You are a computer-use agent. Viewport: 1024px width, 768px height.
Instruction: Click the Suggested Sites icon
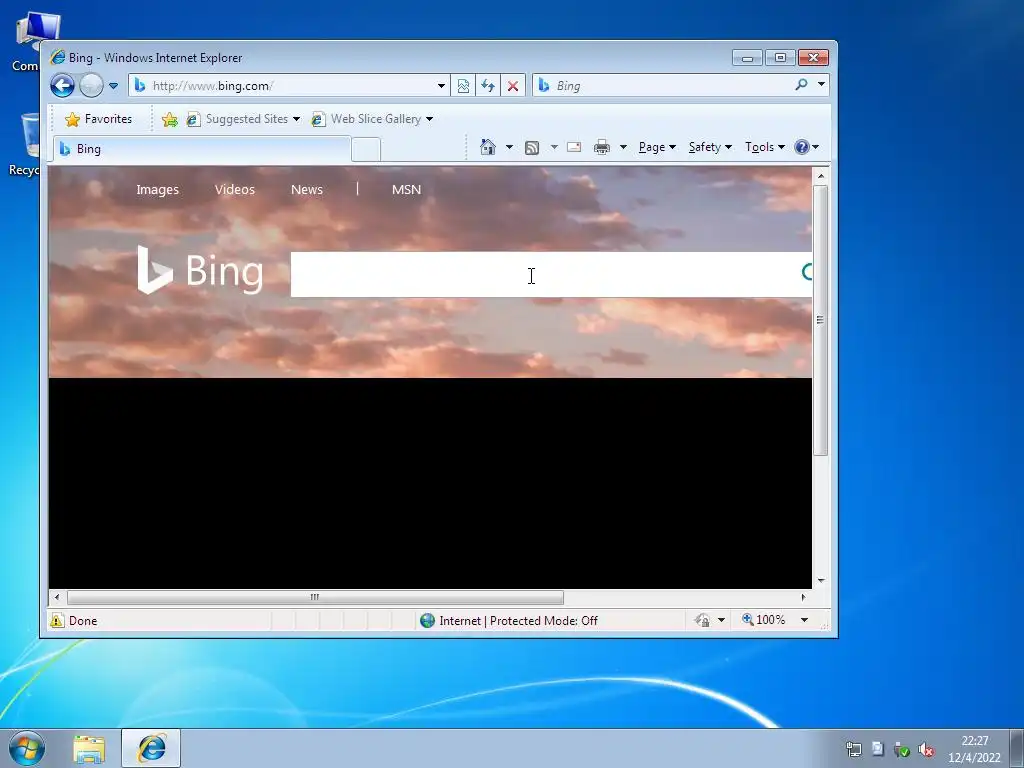(193, 119)
